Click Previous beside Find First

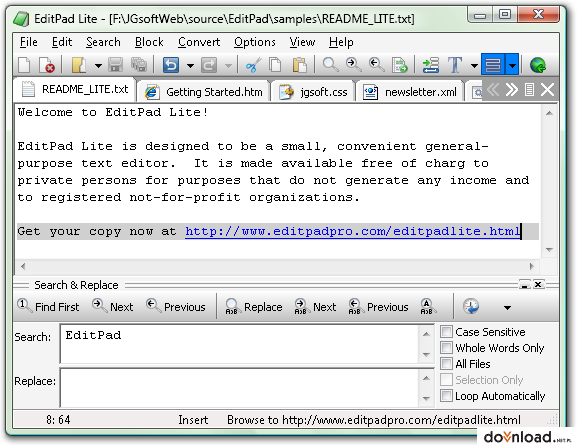[176, 306]
